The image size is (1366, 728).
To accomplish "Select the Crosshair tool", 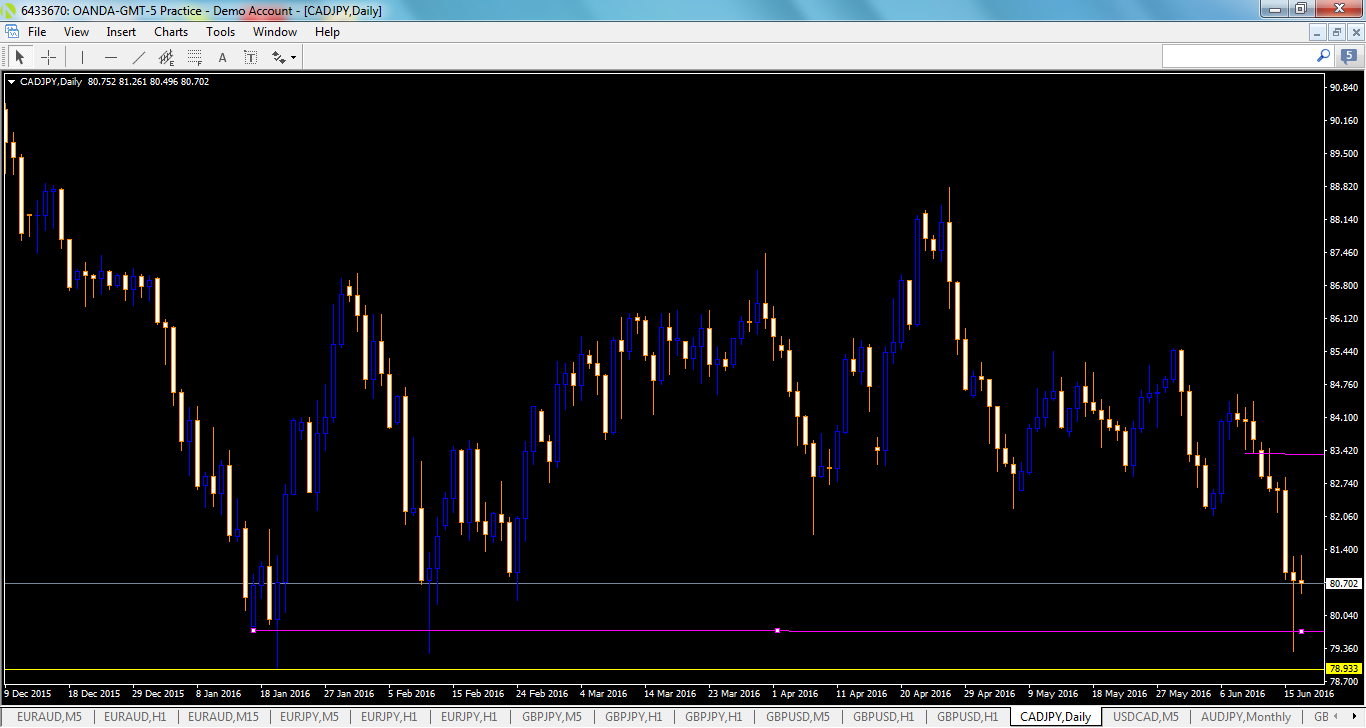I will click(48, 57).
